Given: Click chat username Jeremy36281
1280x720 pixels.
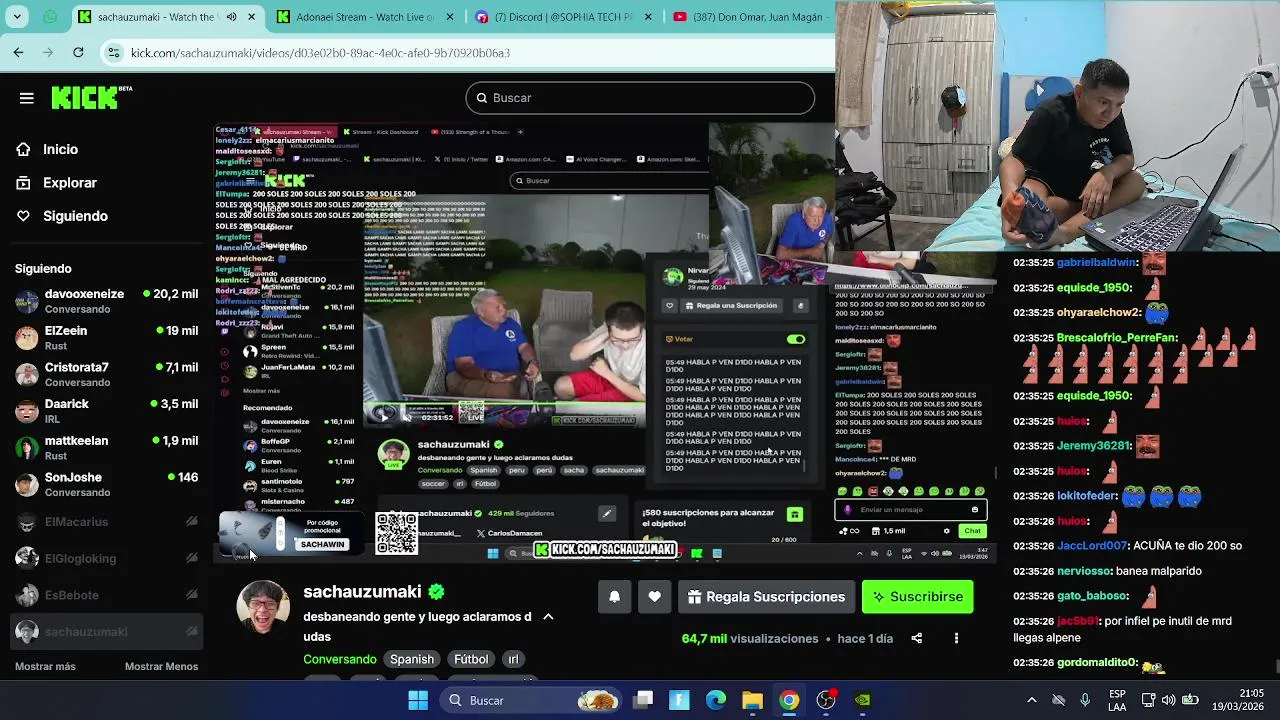Looking at the screenshot, I should 1094,446.
